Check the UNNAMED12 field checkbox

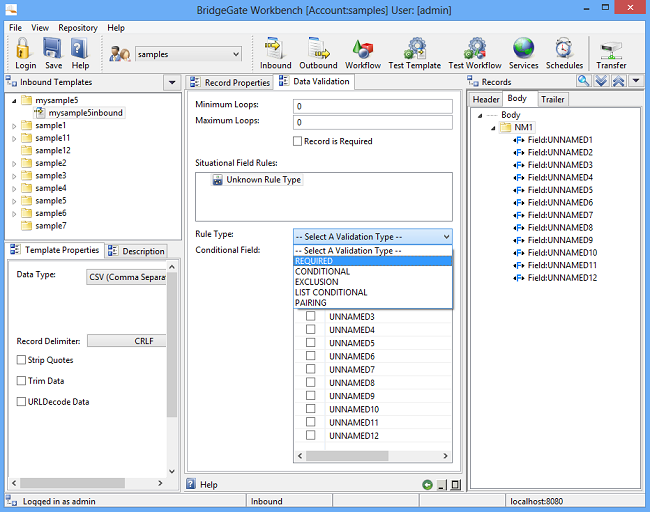tap(310, 435)
